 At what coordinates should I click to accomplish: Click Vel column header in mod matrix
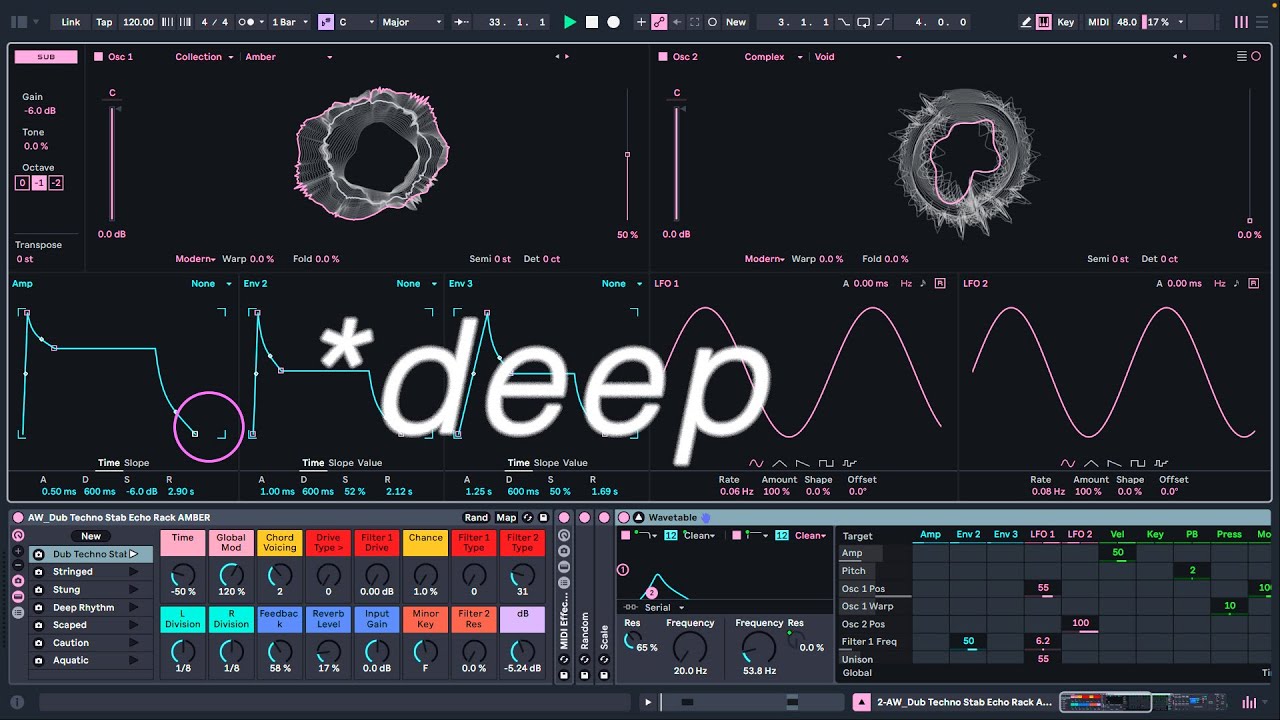coord(1117,535)
